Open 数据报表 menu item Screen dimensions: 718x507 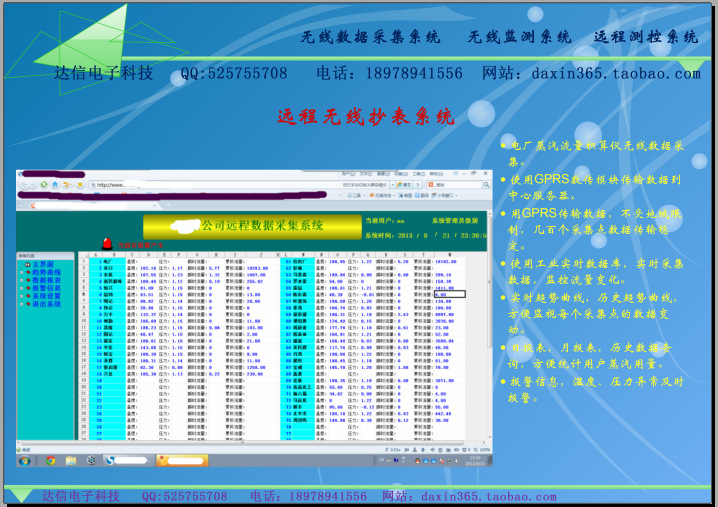[47, 280]
